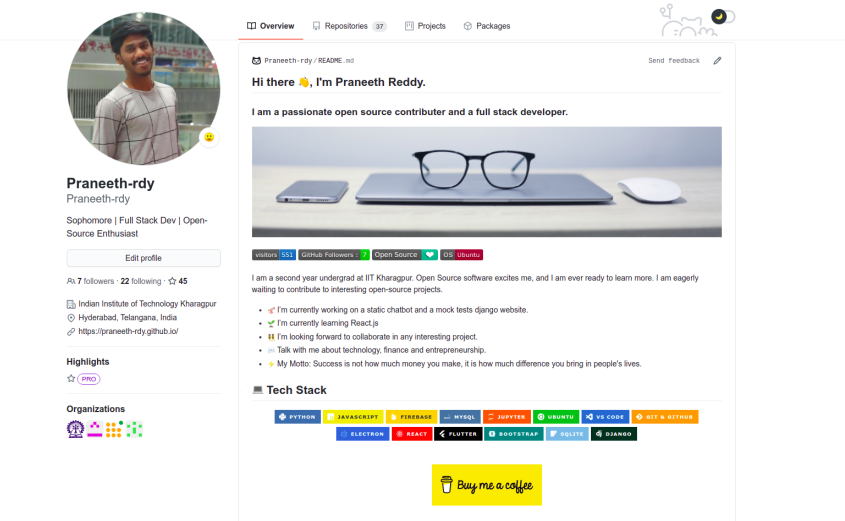Click the pencil icon to edit README
Image resolution: width=845 pixels, height=521 pixels.
(x=717, y=61)
